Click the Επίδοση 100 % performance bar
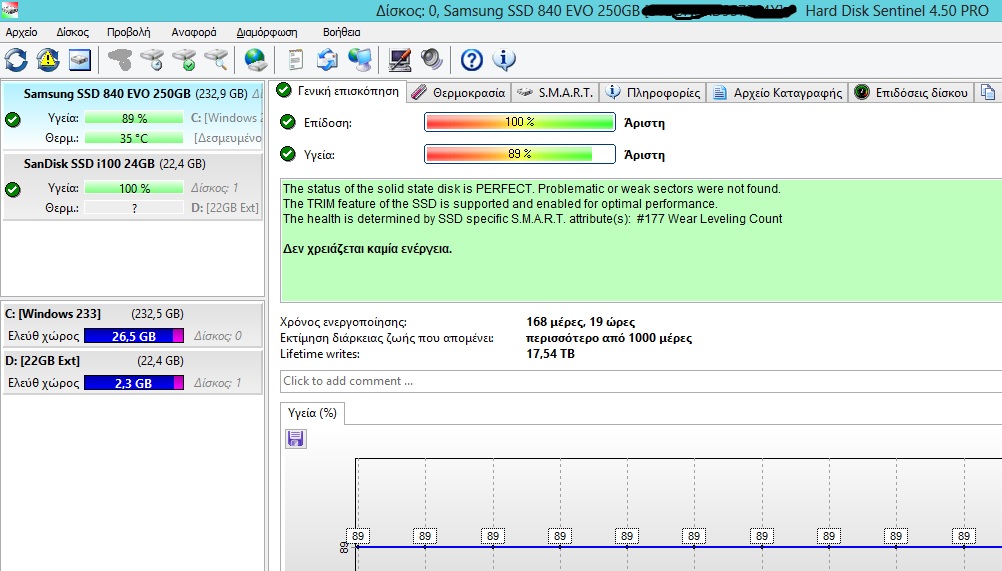Viewport: 1002px width, 571px height. point(520,122)
